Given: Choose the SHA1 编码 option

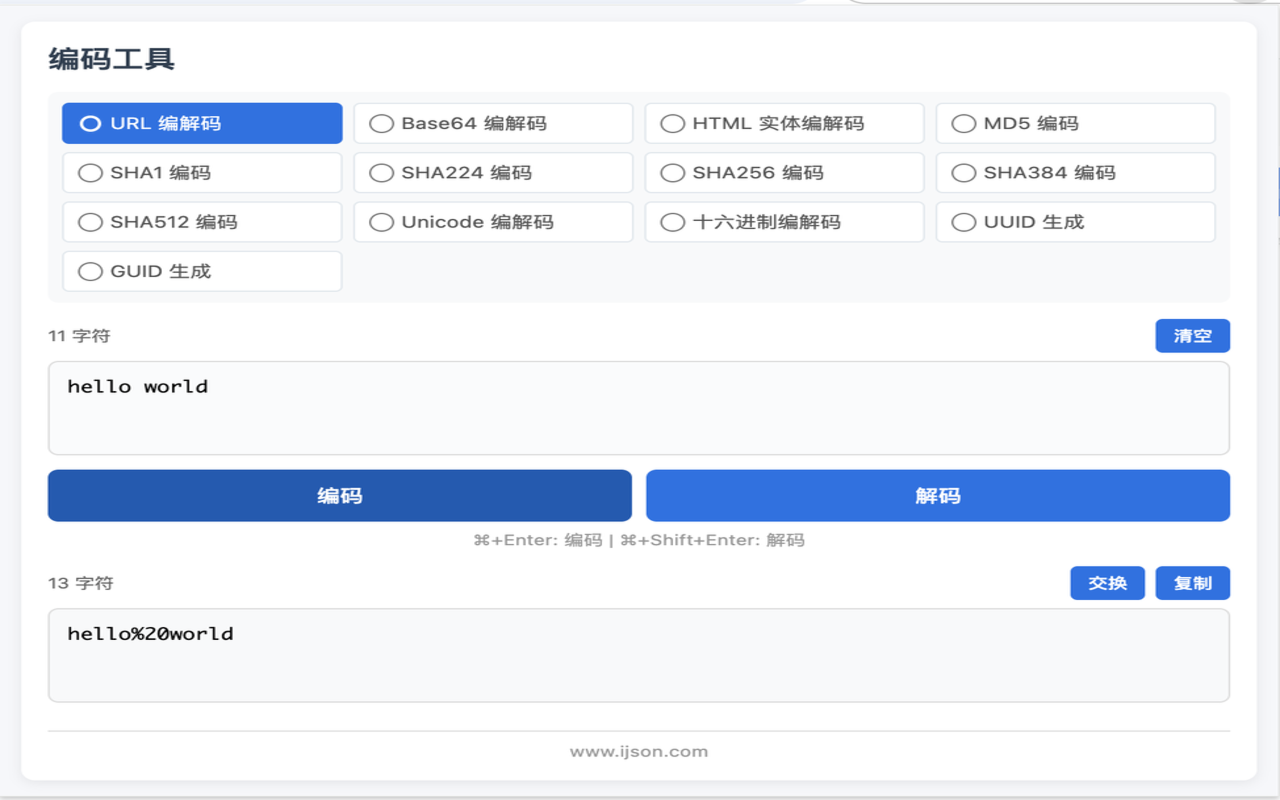Looking at the screenshot, I should [x=202, y=173].
